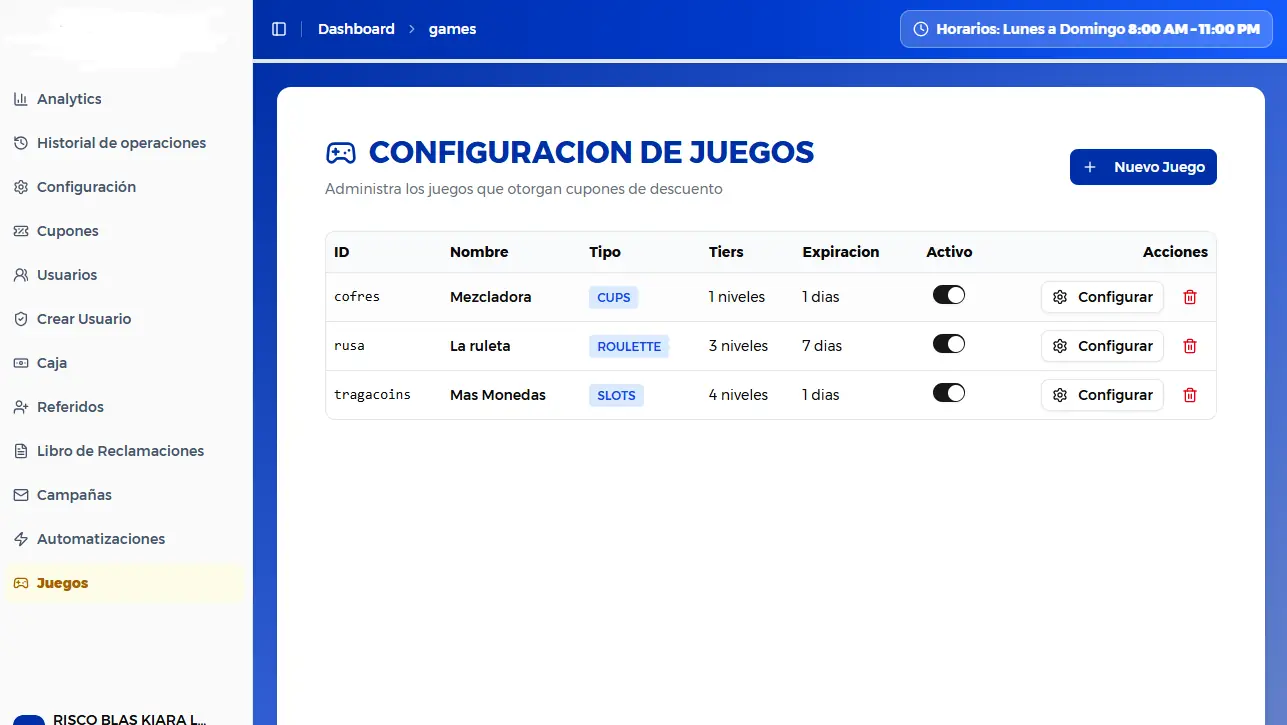Select the Juegos menu item
Screen dimensions: 1287x725
125,583
